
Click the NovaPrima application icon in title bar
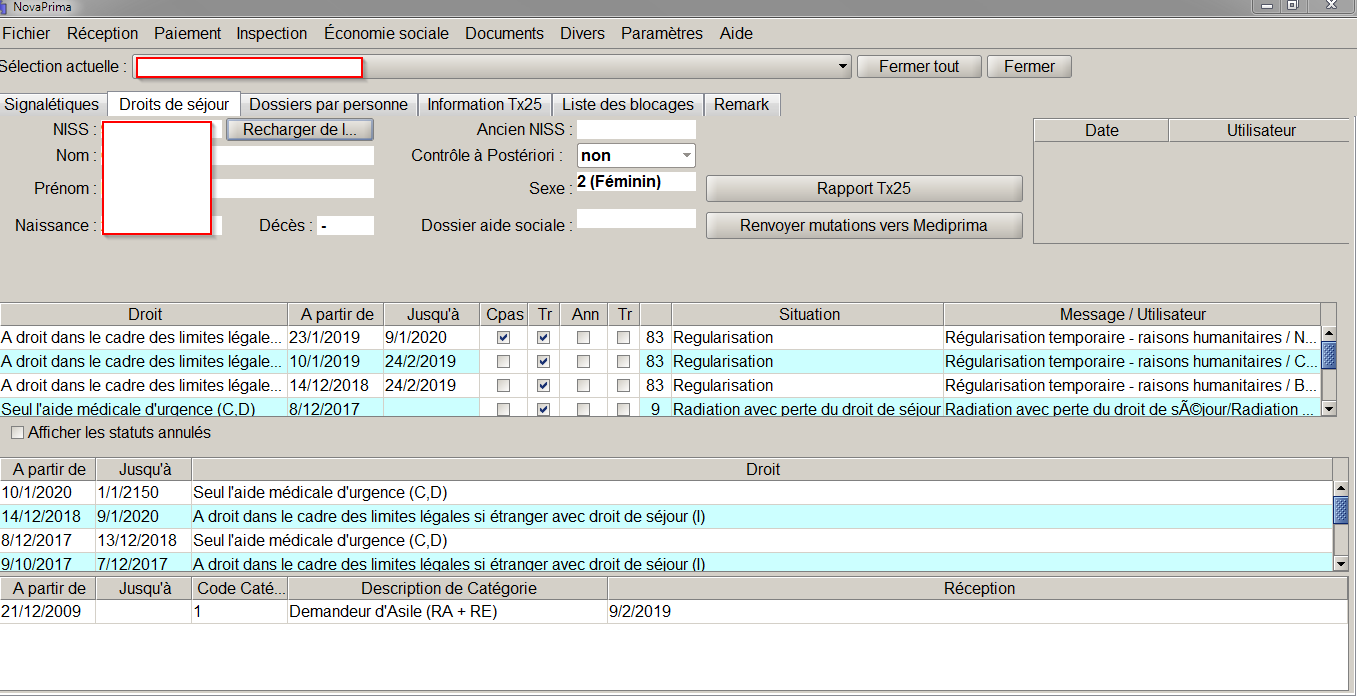tap(4, 7)
